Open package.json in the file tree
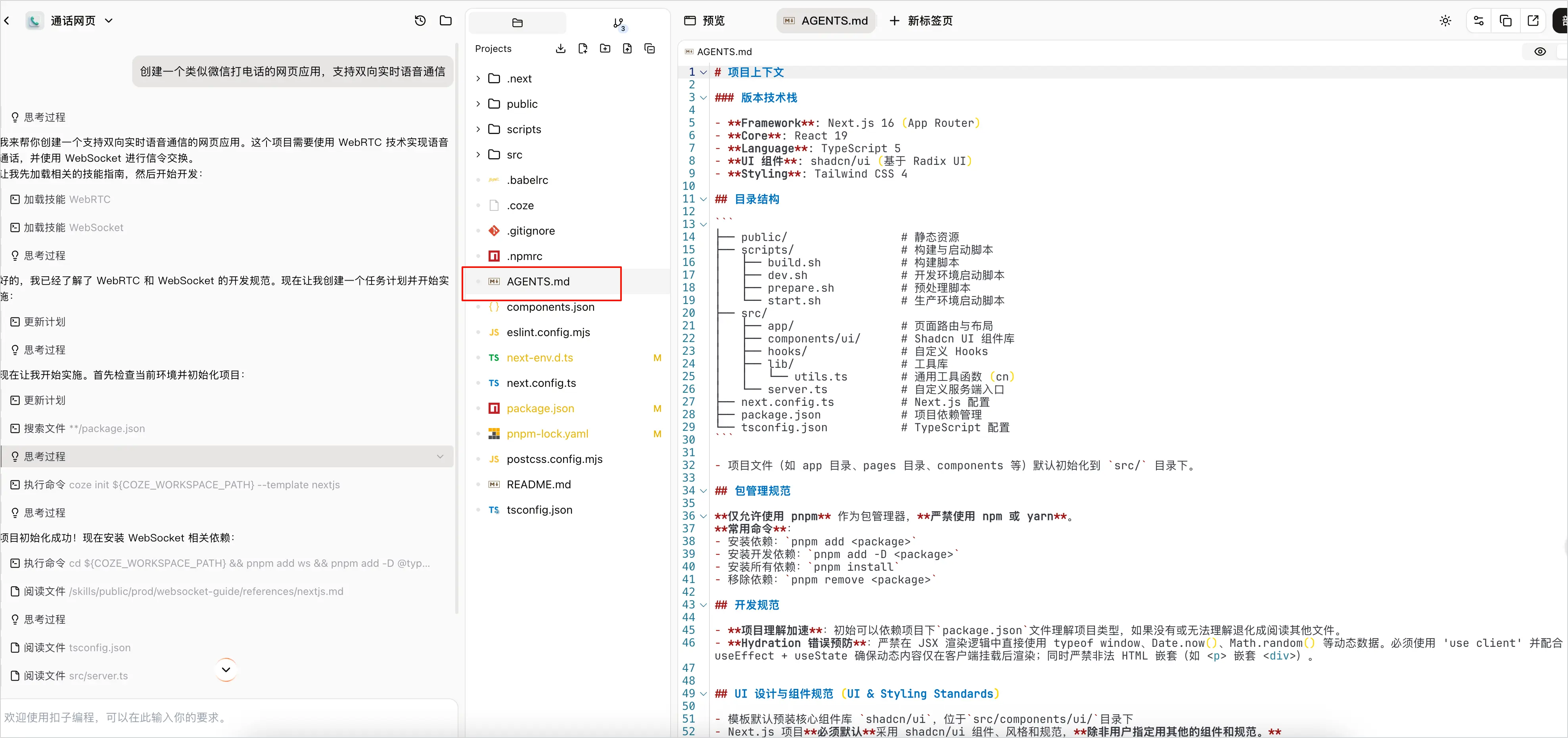Screen dimensions: 1568x738 point(567,408)
